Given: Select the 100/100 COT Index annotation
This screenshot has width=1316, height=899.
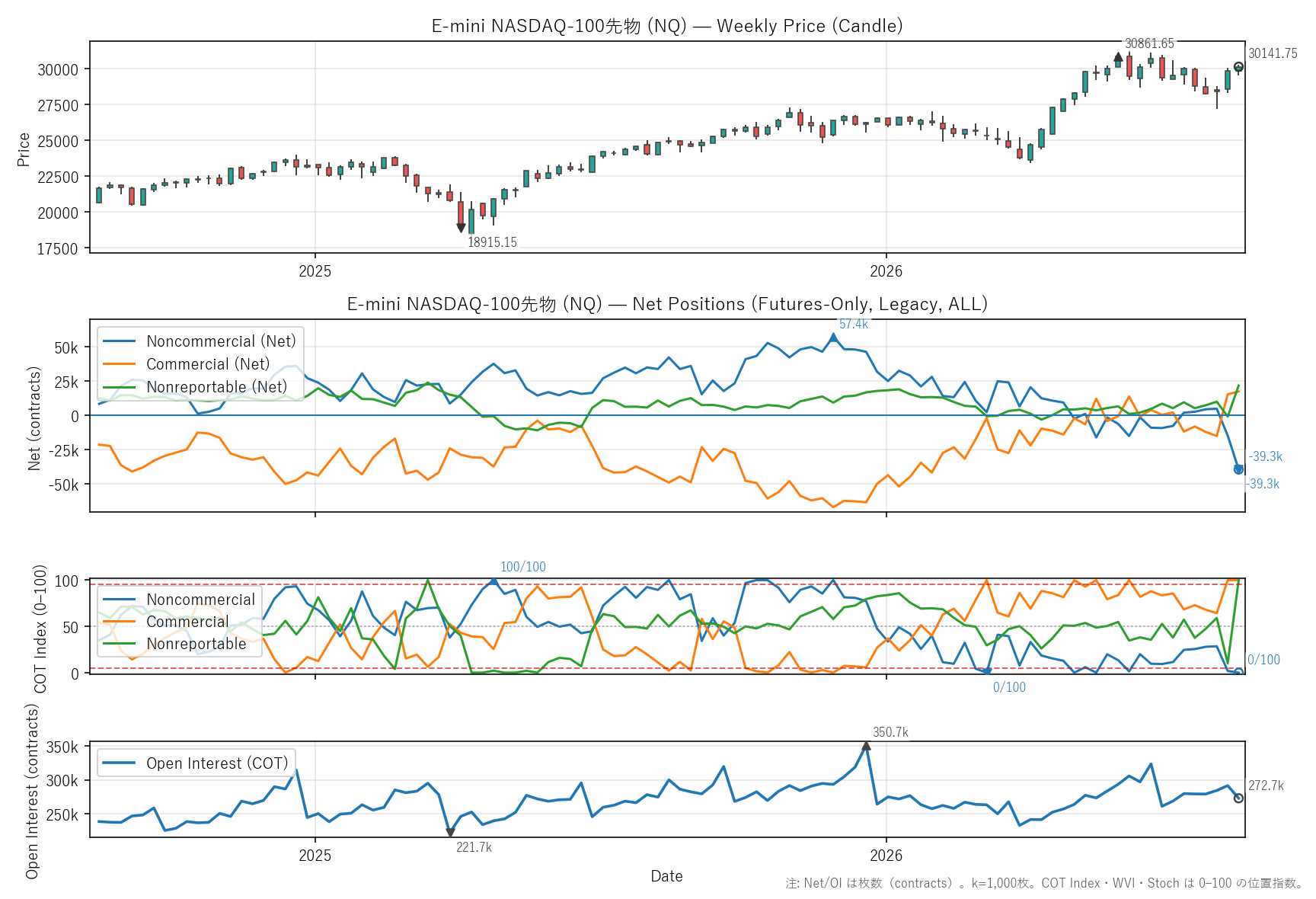Looking at the screenshot, I should (x=523, y=567).
